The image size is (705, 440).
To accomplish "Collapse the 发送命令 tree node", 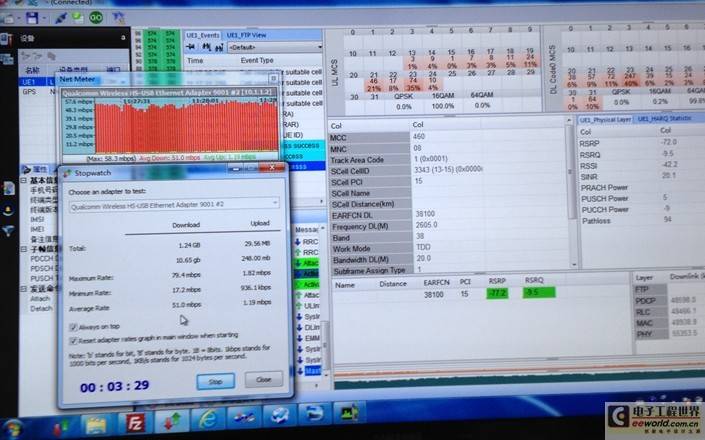I will tap(23, 289).
